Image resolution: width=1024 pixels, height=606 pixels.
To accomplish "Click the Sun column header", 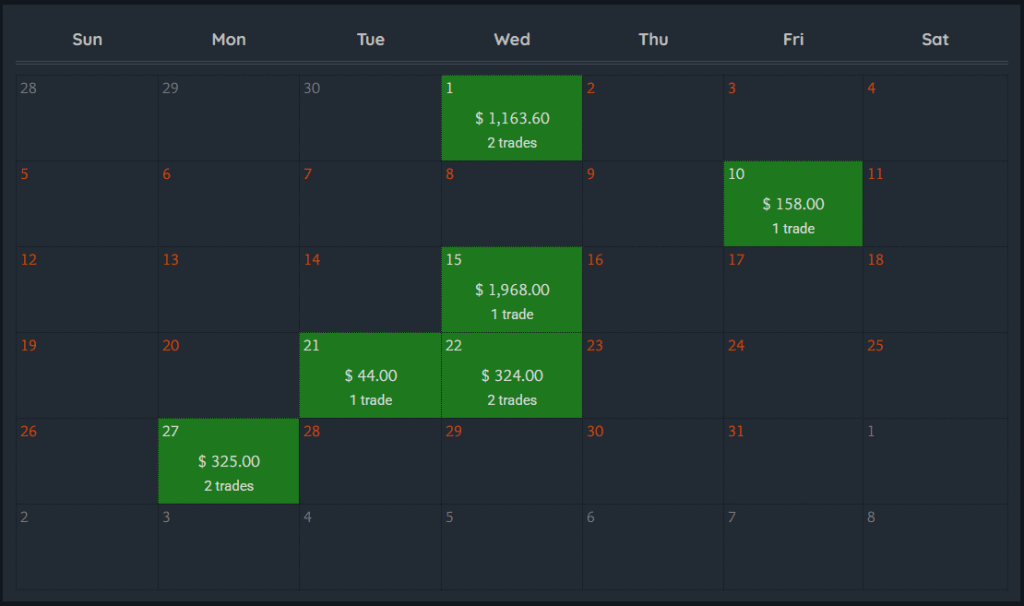I will pyautogui.click(x=87, y=40).
